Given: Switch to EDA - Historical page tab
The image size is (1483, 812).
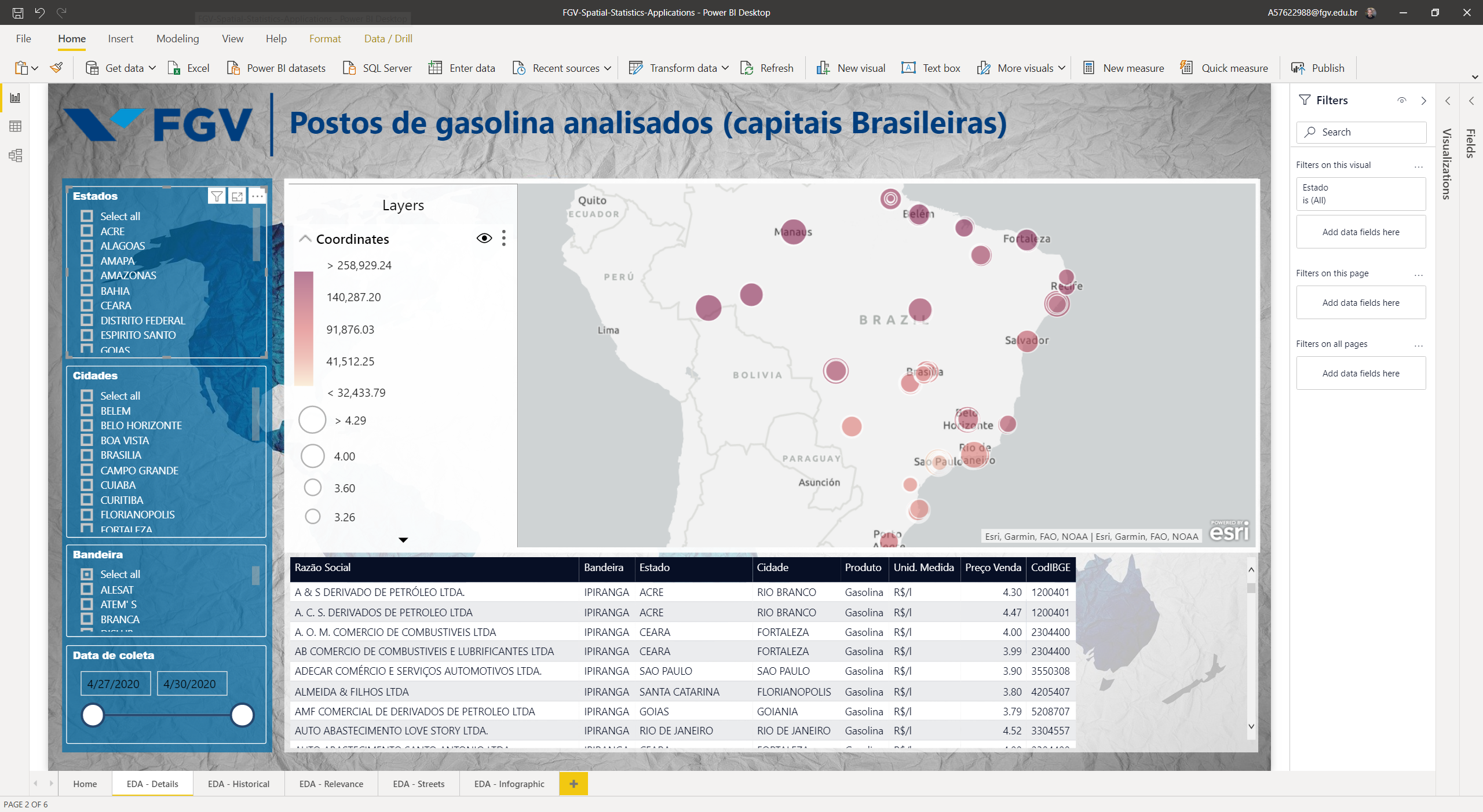Looking at the screenshot, I should click(x=239, y=784).
